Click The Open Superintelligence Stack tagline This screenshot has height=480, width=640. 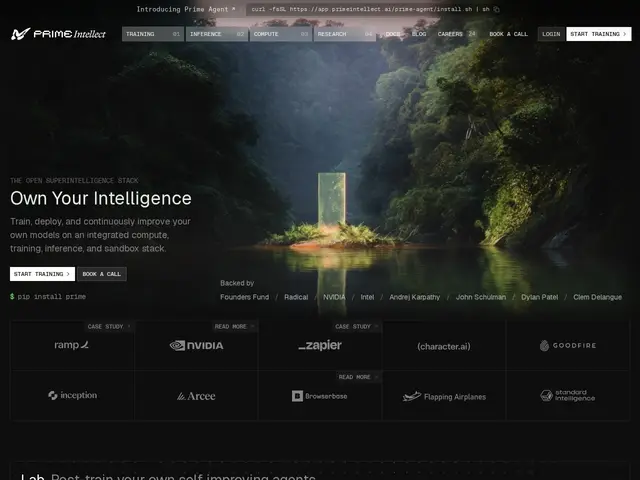pyautogui.click(x=74, y=180)
